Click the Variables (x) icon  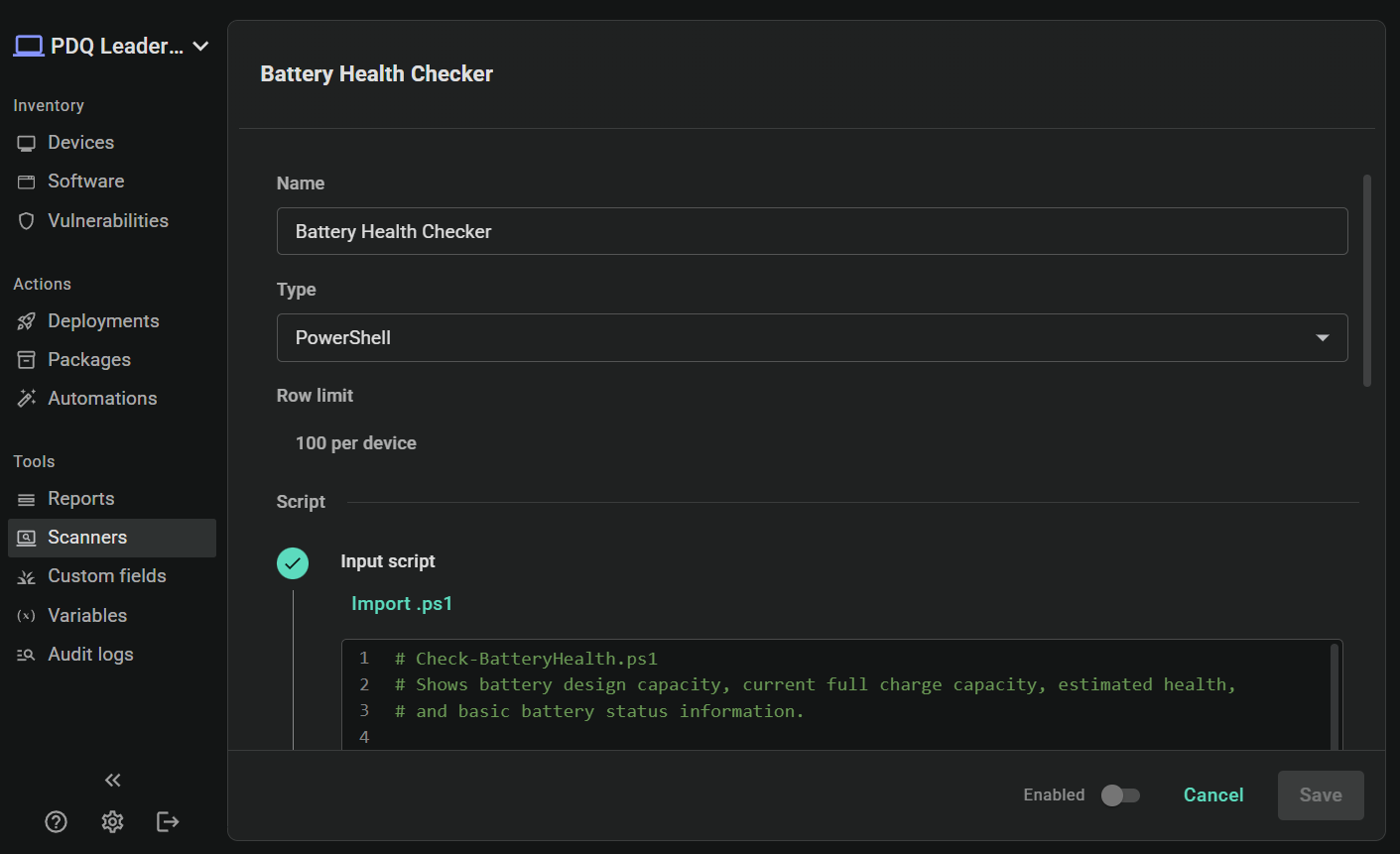click(x=27, y=616)
